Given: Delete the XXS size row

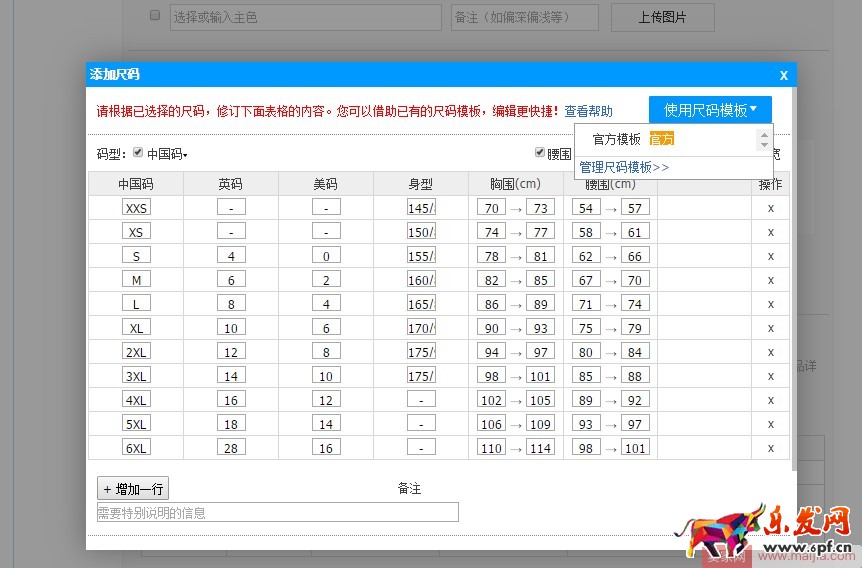Looking at the screenshot, I should tap(770, 208).
